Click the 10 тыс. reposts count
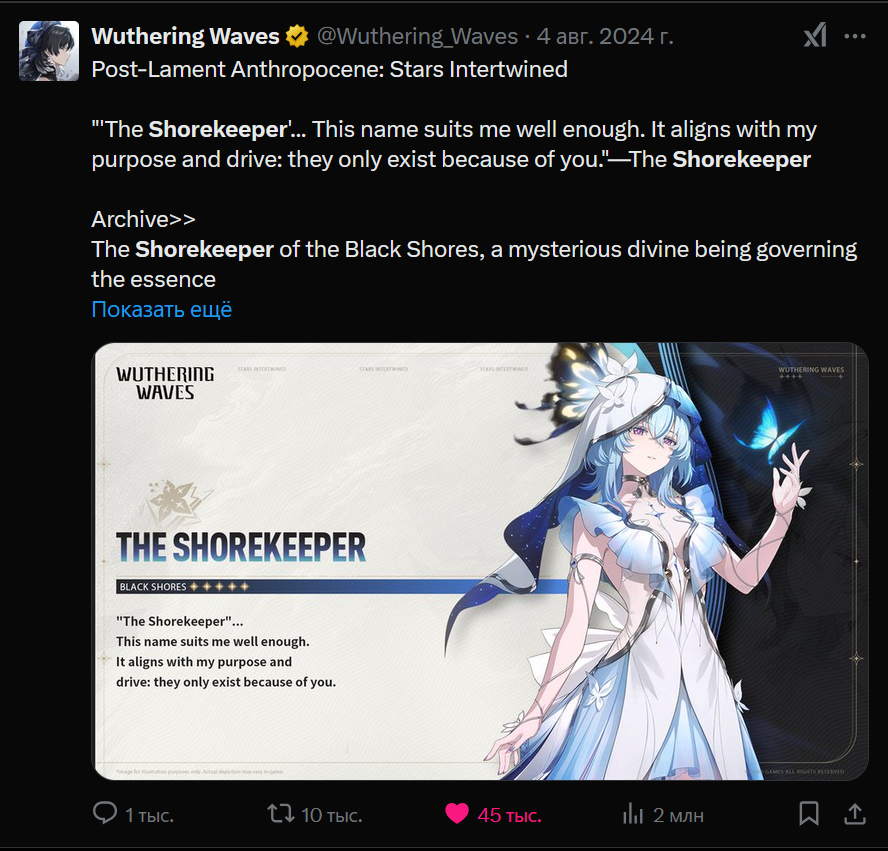888x851 pixels. click(x=332, y=815)
